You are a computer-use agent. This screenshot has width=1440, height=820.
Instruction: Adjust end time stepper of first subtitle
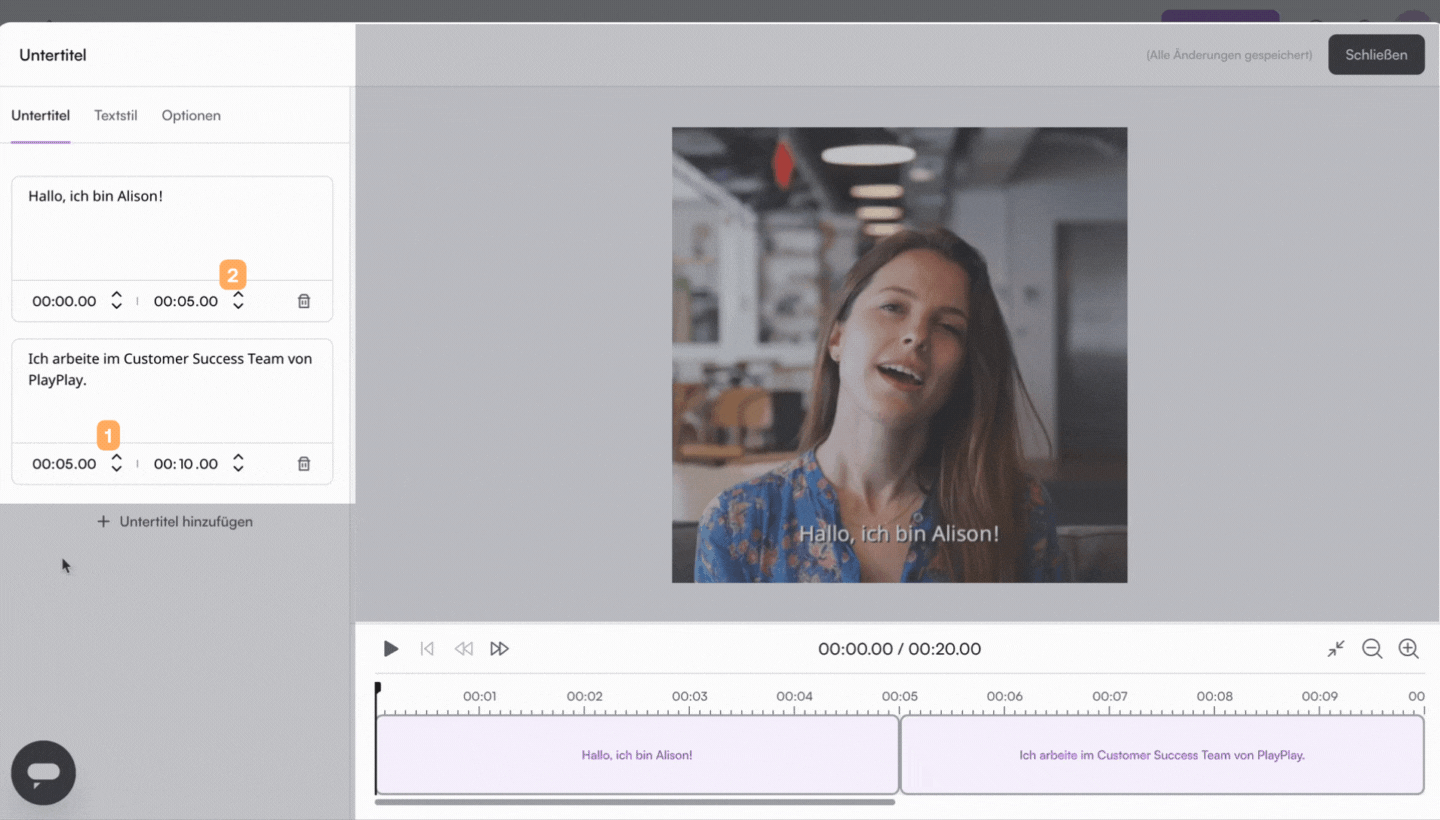click(x=238, y=301)
